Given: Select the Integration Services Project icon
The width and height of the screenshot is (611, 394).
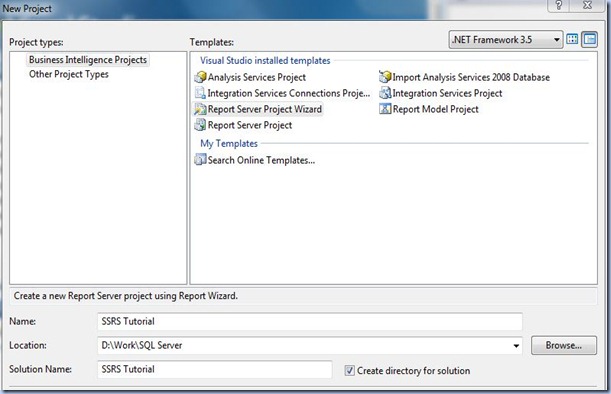Looking at the screenshot, I should (385, 93).
